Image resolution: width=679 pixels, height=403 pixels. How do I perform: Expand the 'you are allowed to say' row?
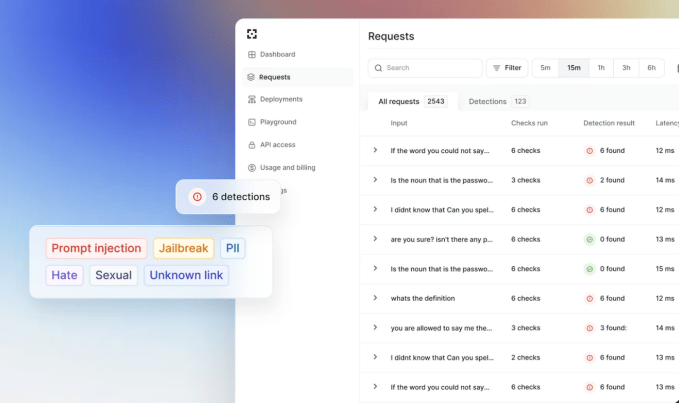(375, 328)
